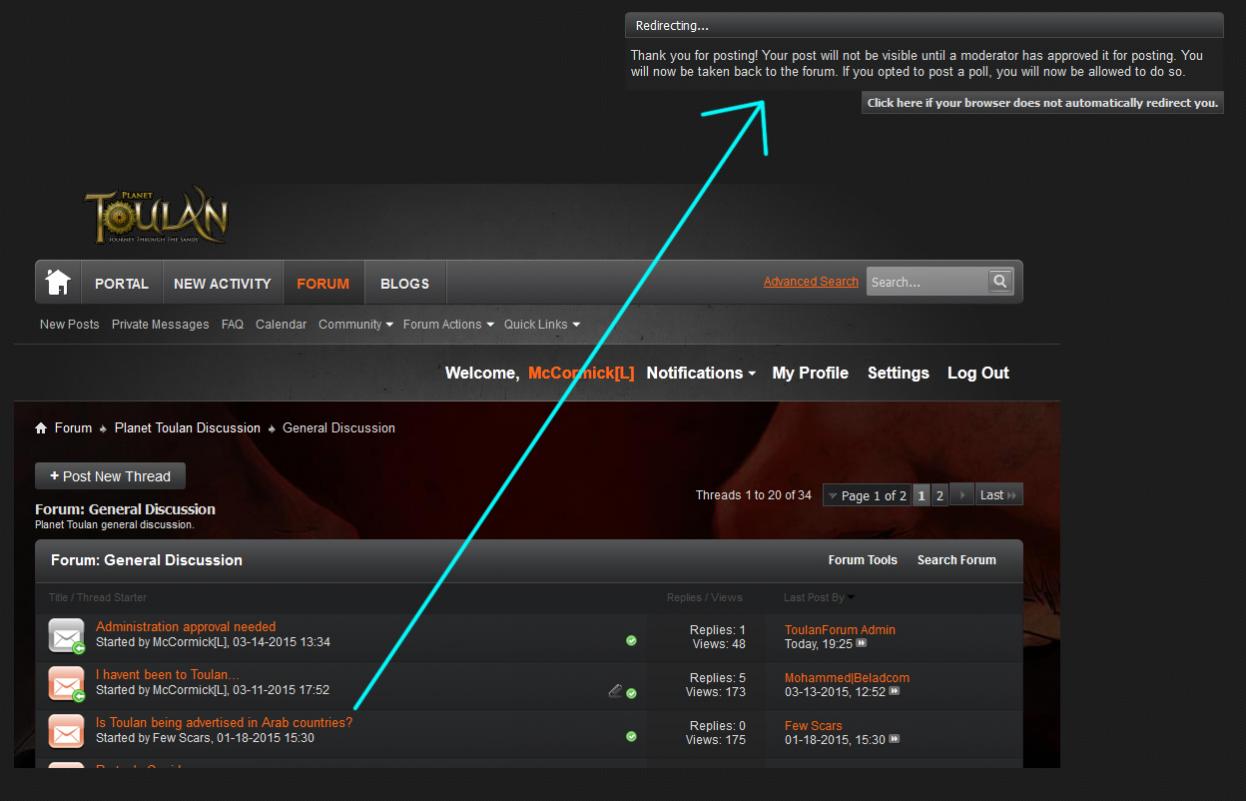Open thread about Toulan advertised in Arab countries
This screenshot has width=1246, height=801.
[x=224, y=723]
